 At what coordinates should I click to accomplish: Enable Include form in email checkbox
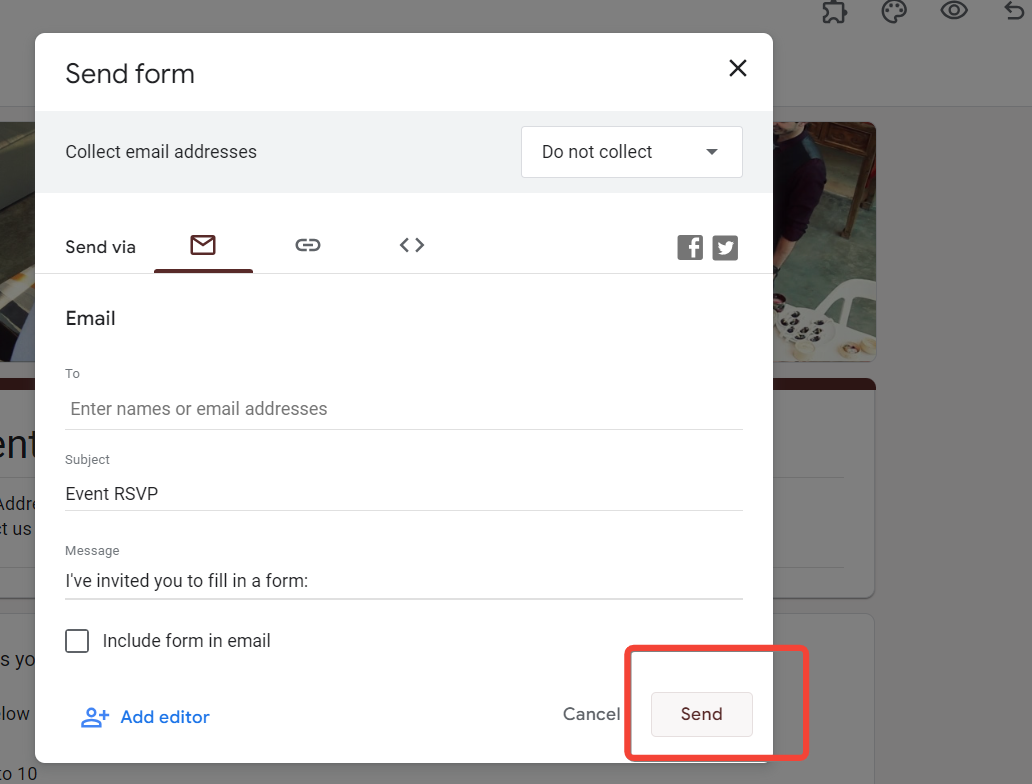77,640
